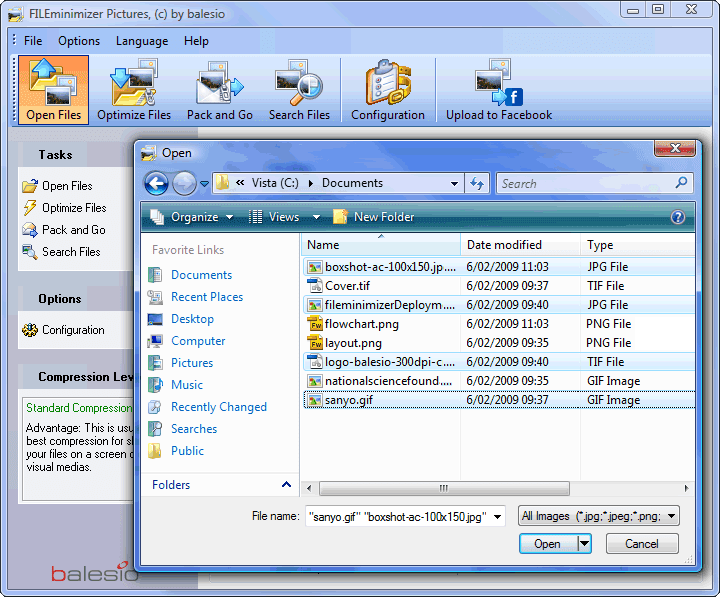
Task: Open Configuration in the Options panel
Action: pyautogui.click(x=63, y=330)
